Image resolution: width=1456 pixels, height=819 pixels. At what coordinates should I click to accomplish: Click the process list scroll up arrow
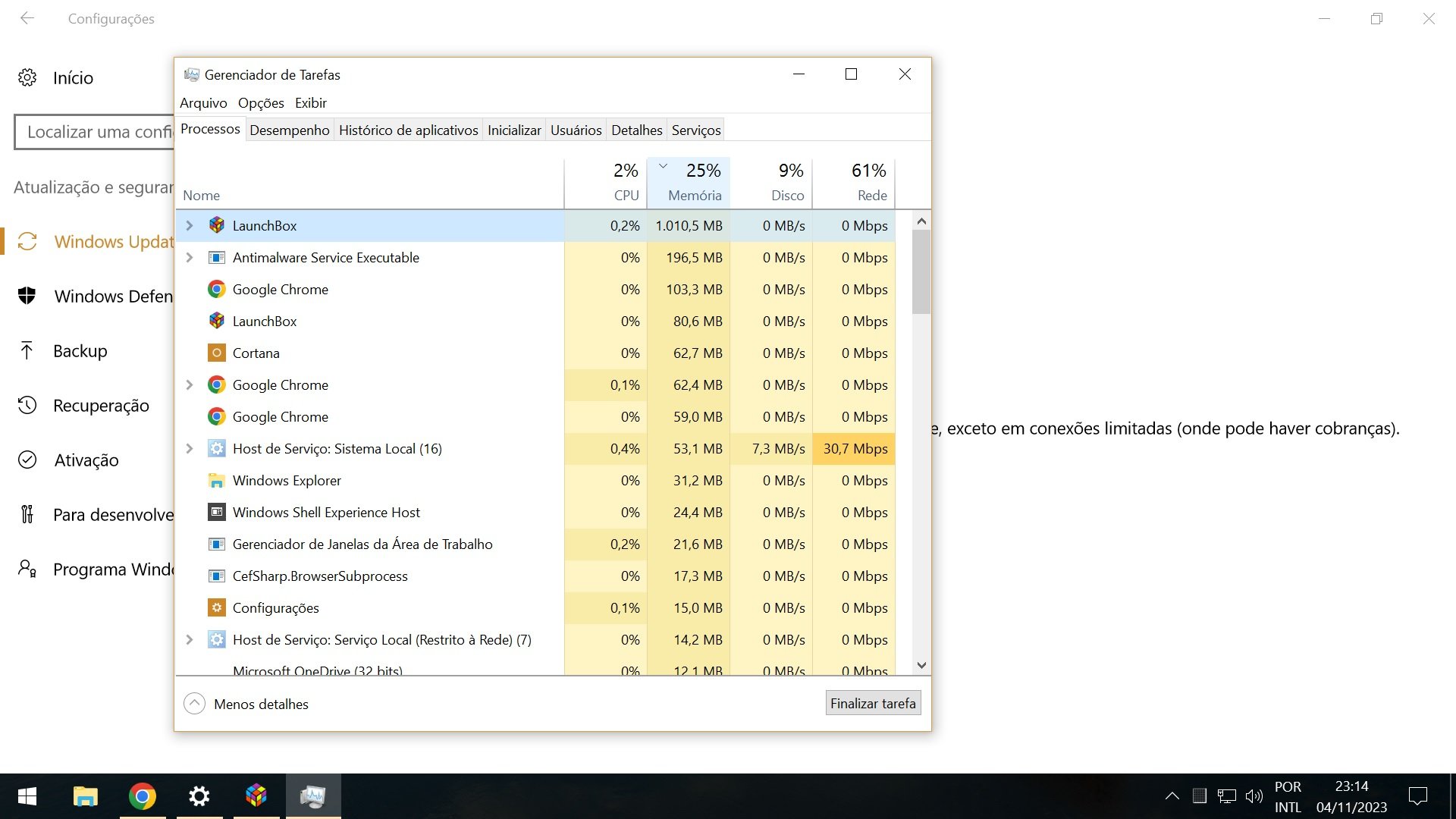(921, 221)
